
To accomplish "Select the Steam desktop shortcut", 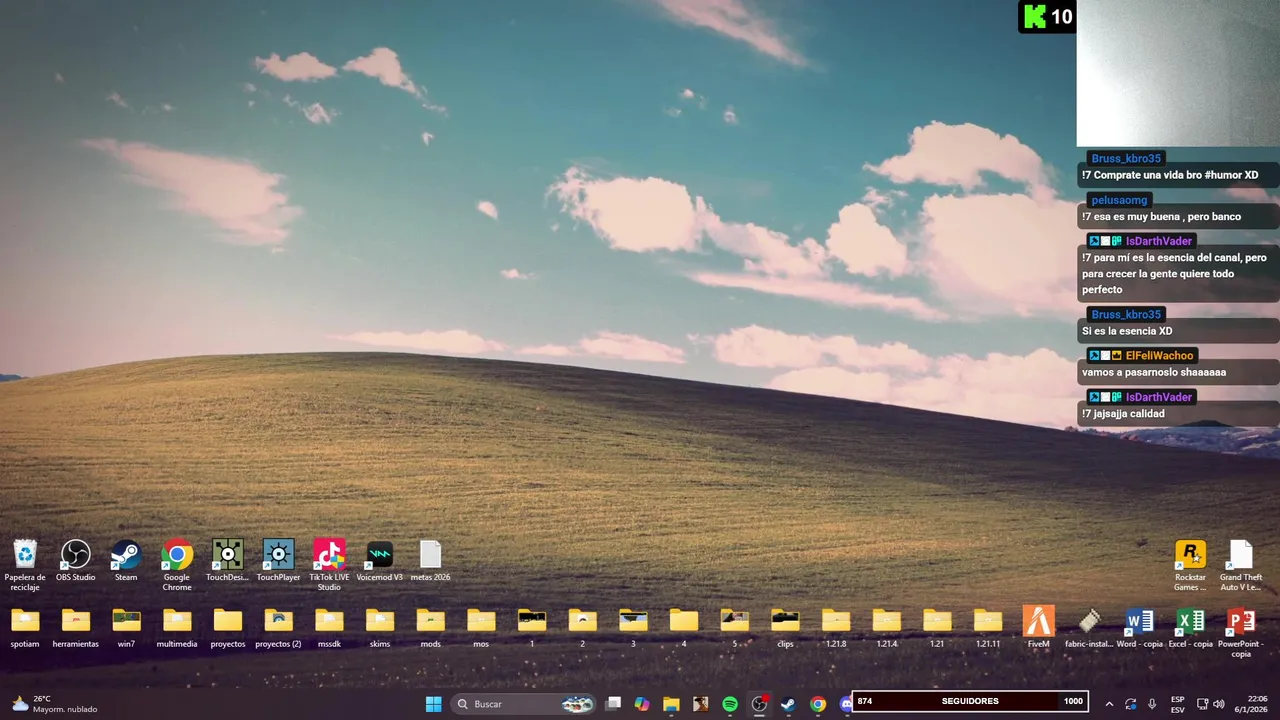I will [x=126, y=561].
